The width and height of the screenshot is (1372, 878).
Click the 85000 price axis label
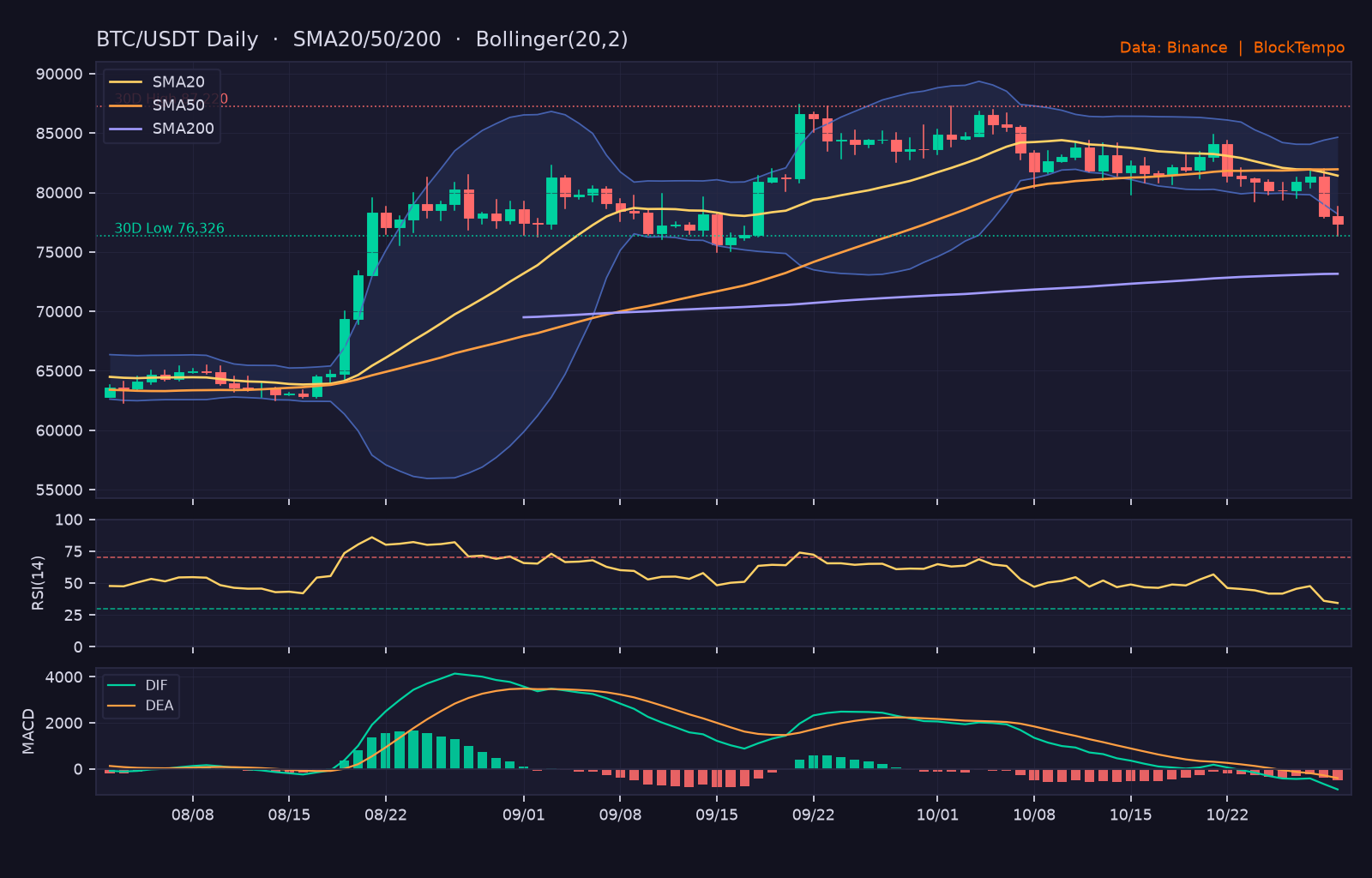59,134
